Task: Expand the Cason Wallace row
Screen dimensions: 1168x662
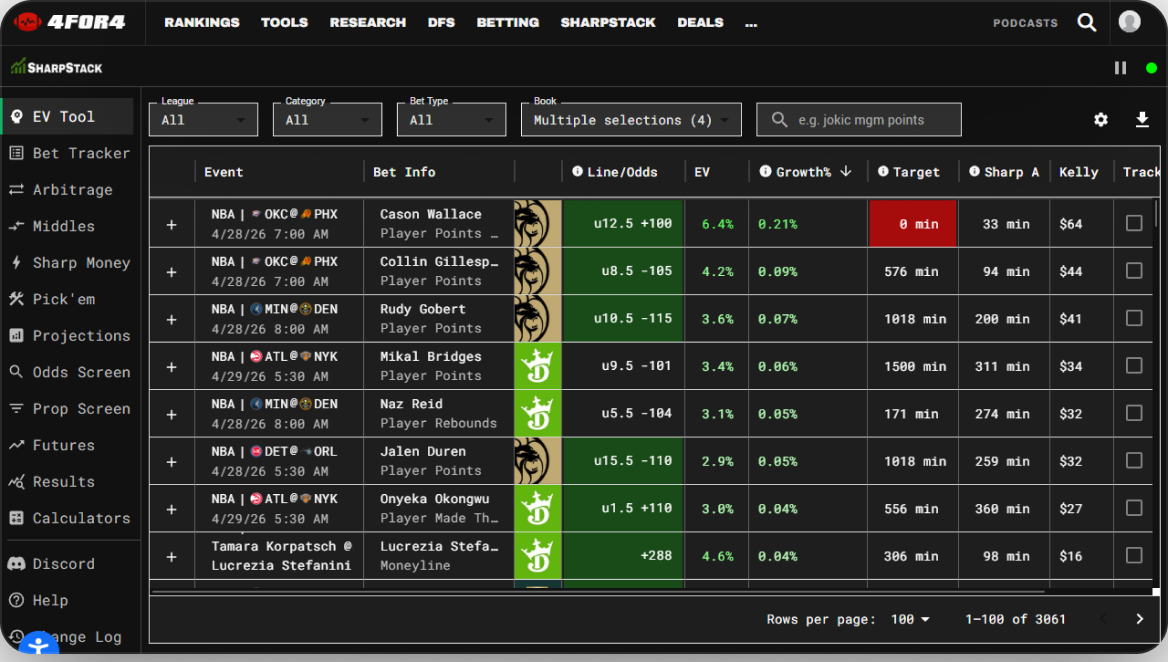Action: (x=171, y=225)
